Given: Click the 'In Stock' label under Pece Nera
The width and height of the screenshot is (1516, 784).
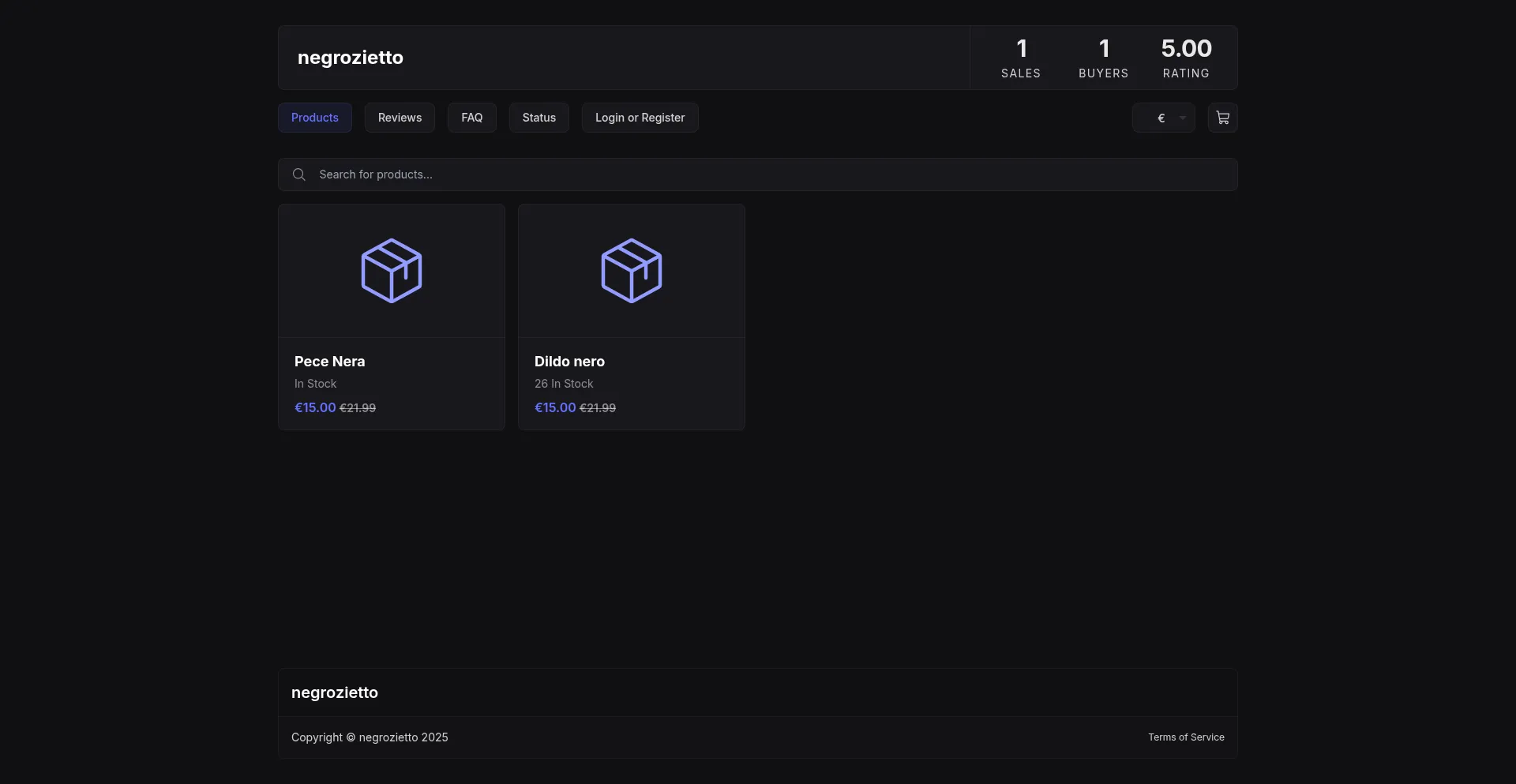Looking at the screenshot, I should 316,384.
